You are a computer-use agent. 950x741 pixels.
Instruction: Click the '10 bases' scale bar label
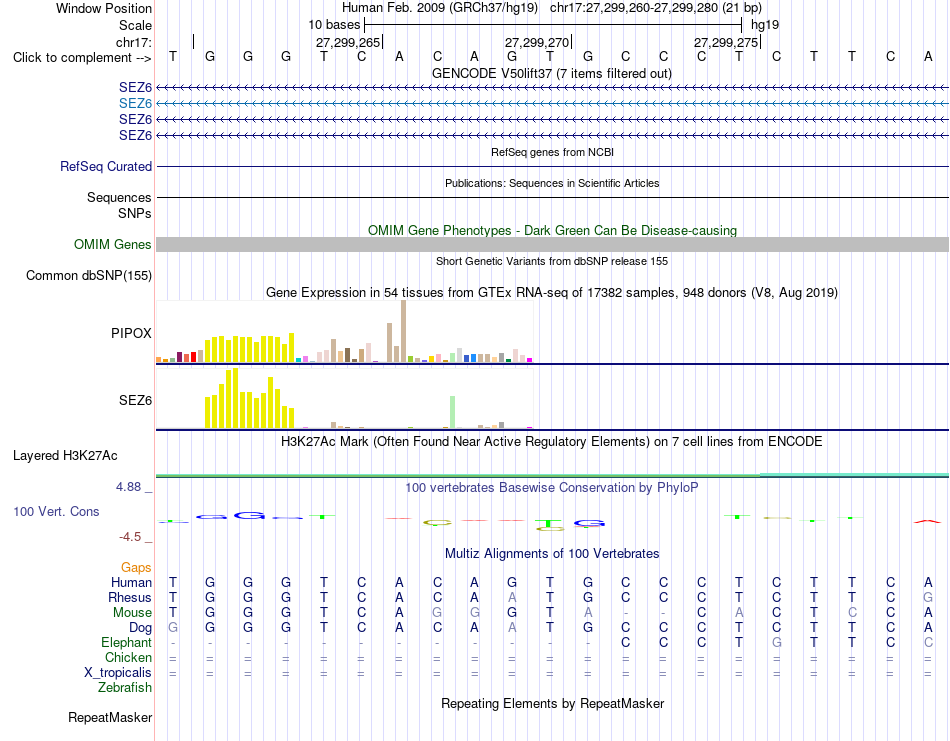[x=334, y=25]
